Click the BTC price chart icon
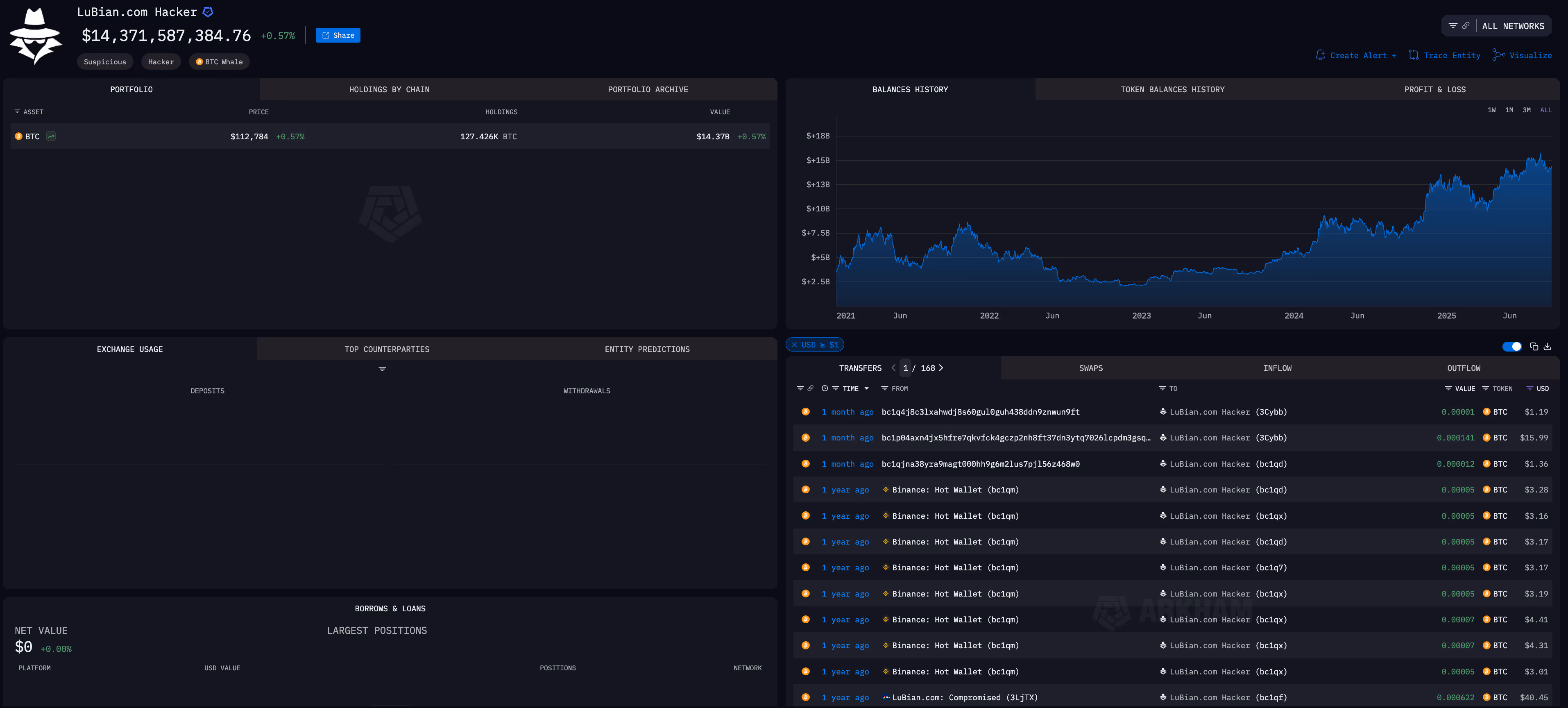Viewport: 1568px width, 708px height. (51, 136)
